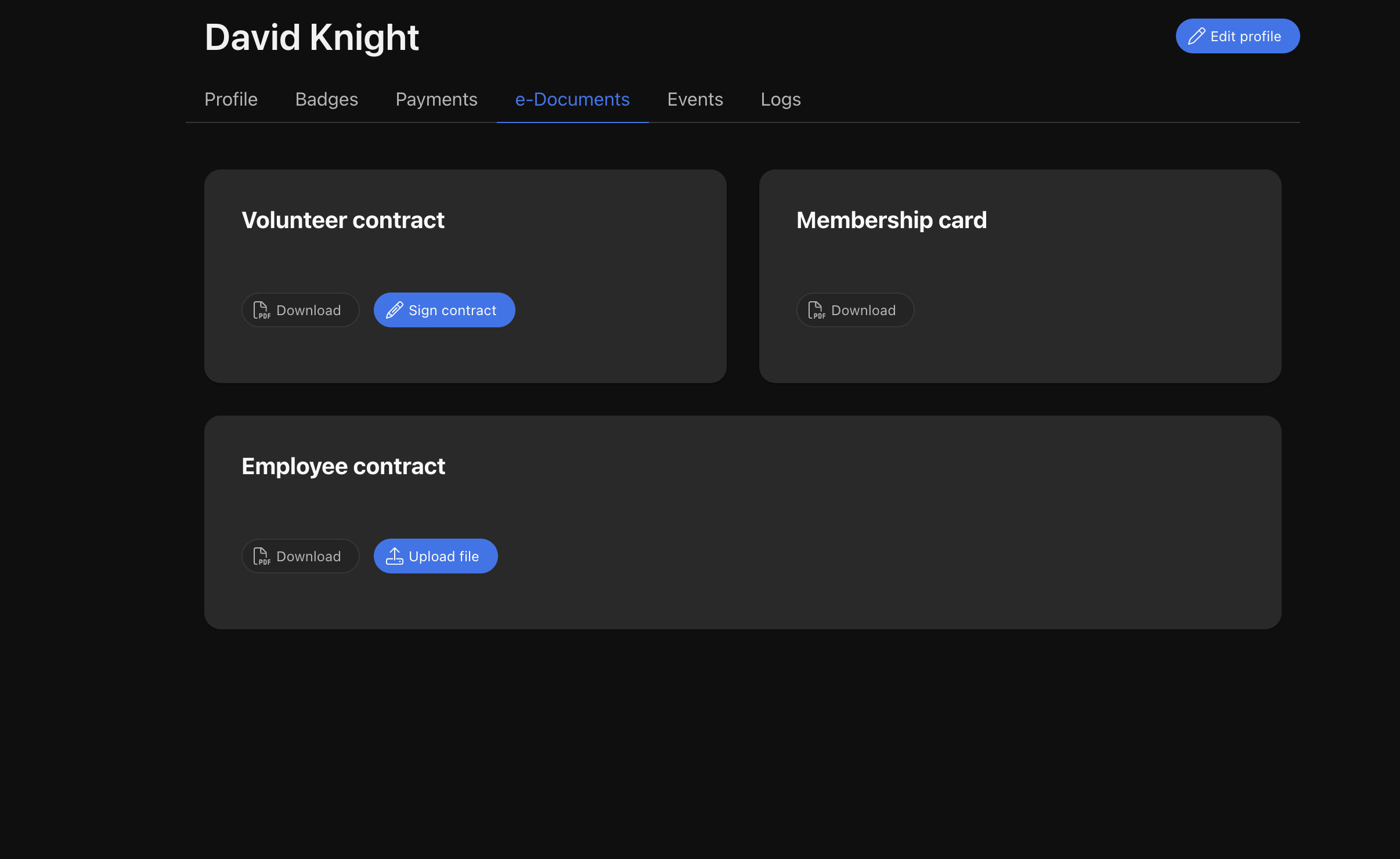Go to the Payments tab
The image size is (1400, 859).
pos(436,99)
